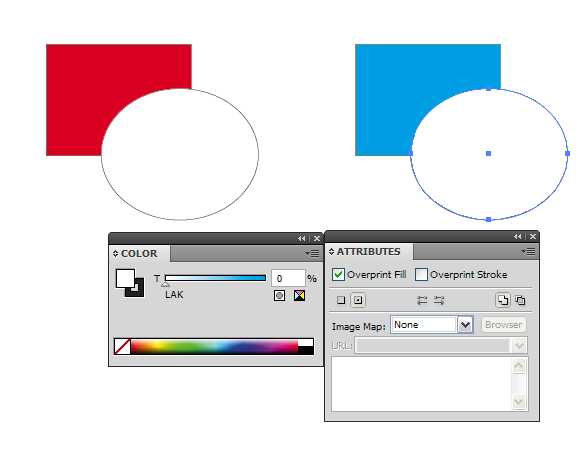Pick white at the spectrum bar's end
The image size is (586, 467).
[306, 343]
